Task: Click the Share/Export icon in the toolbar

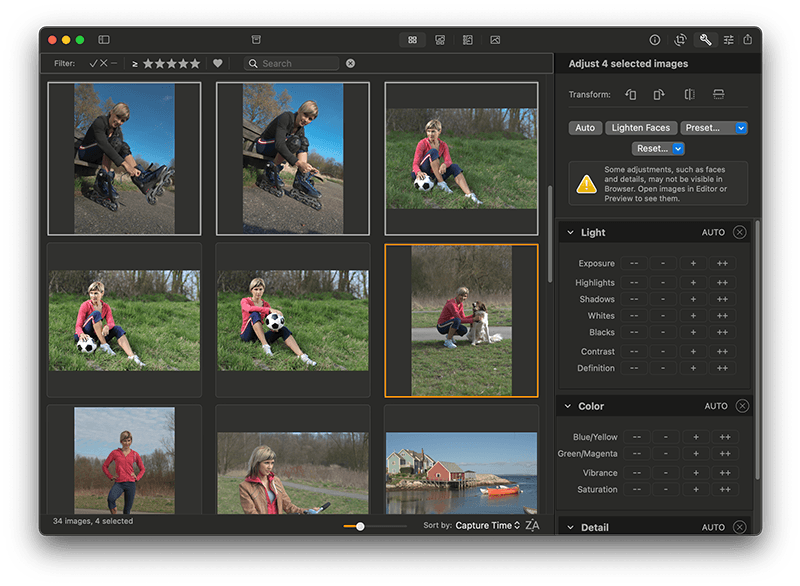Action: (x=748, y=40)
